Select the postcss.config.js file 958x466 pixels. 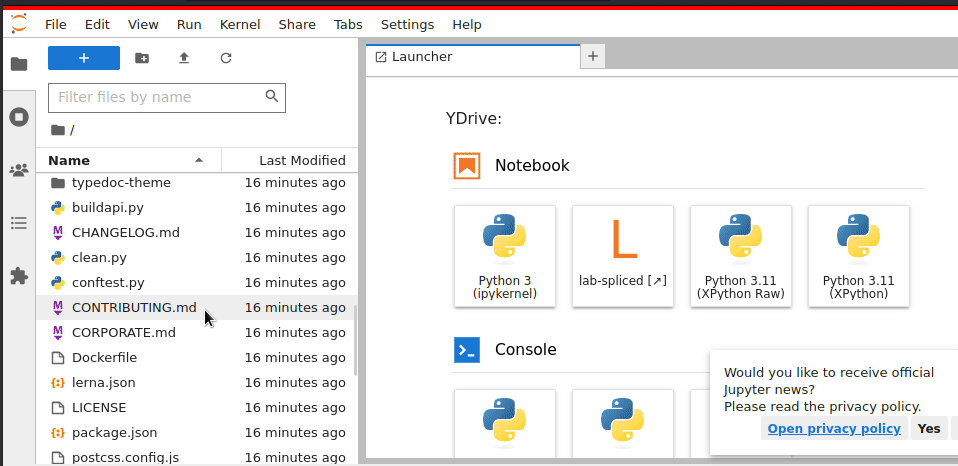197,457
